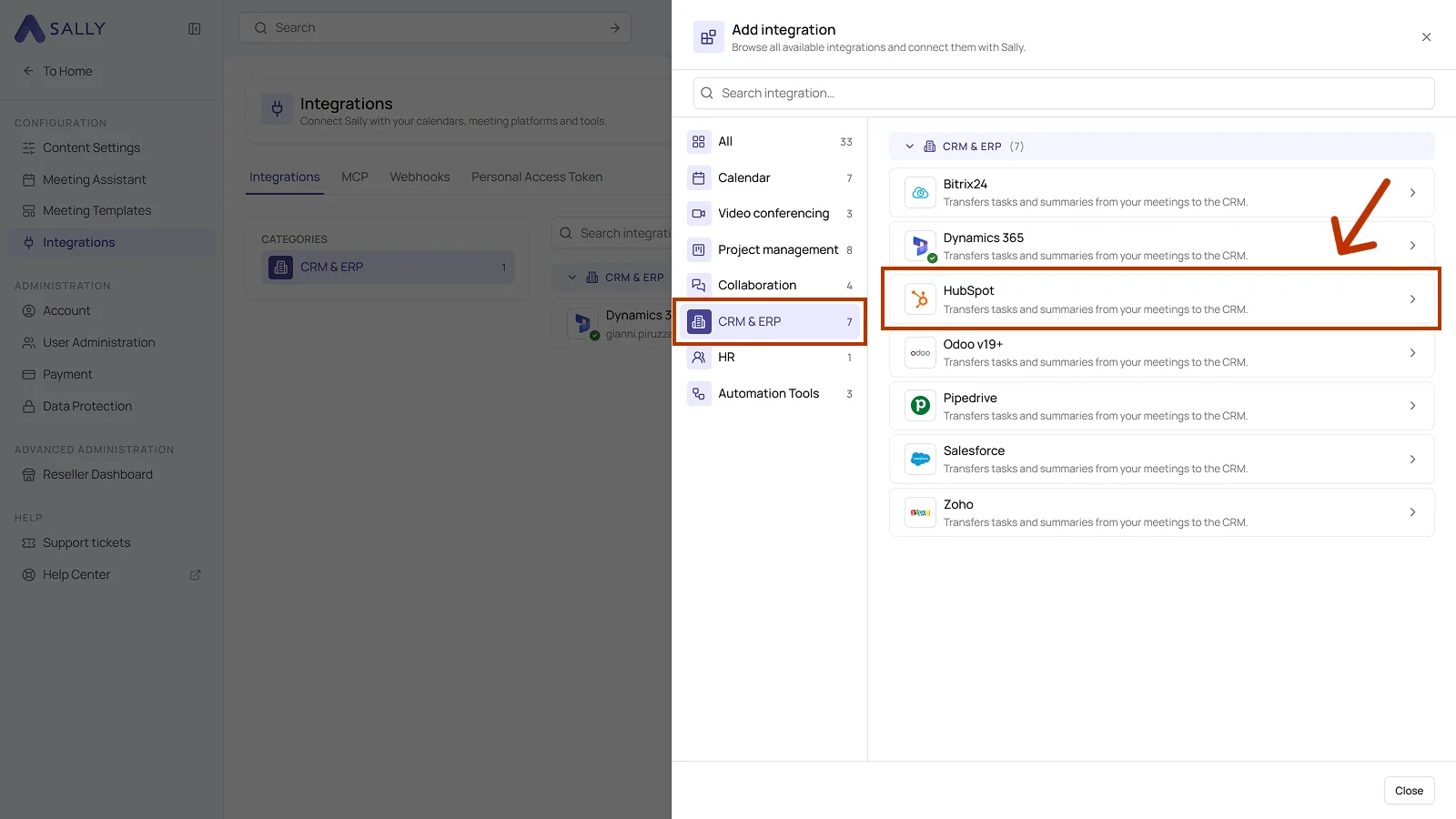Click the Bitrix24 logo icon
Screen dimensions: 1456x819
tap(920, 193)
